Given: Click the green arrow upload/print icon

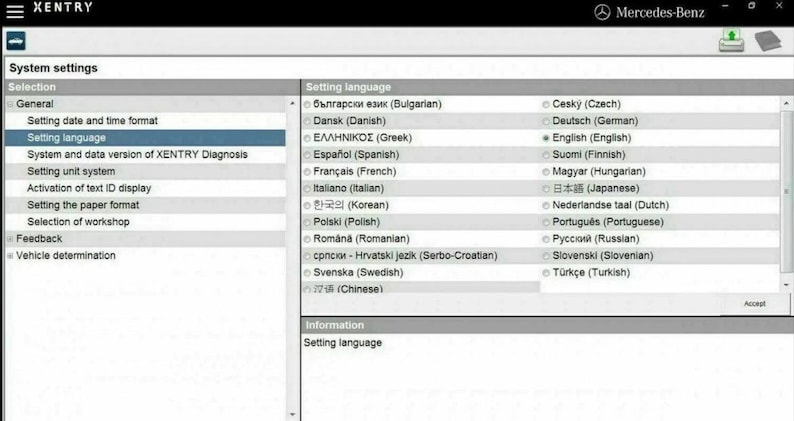Looking at the screenshot, I should coord(732,41).
